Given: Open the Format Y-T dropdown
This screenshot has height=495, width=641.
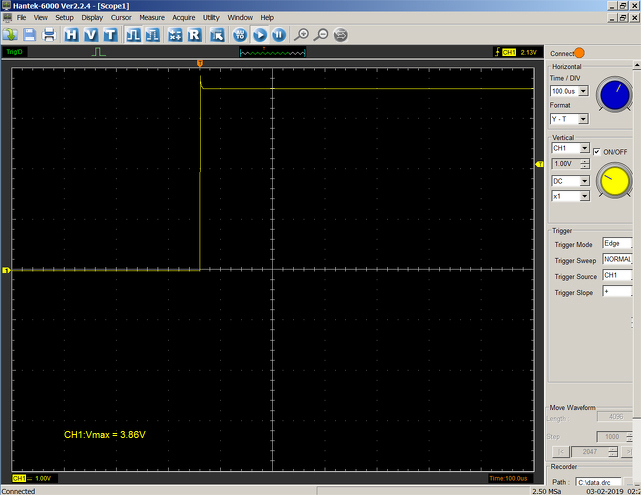Looking at the screenshot, I should click(x=583, y=119).
